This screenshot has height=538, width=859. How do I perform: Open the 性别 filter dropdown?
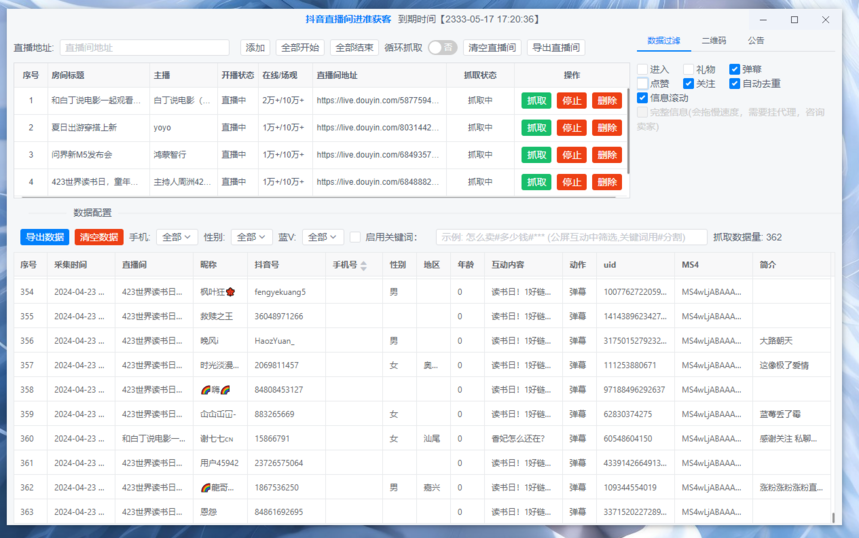[251, 237]
